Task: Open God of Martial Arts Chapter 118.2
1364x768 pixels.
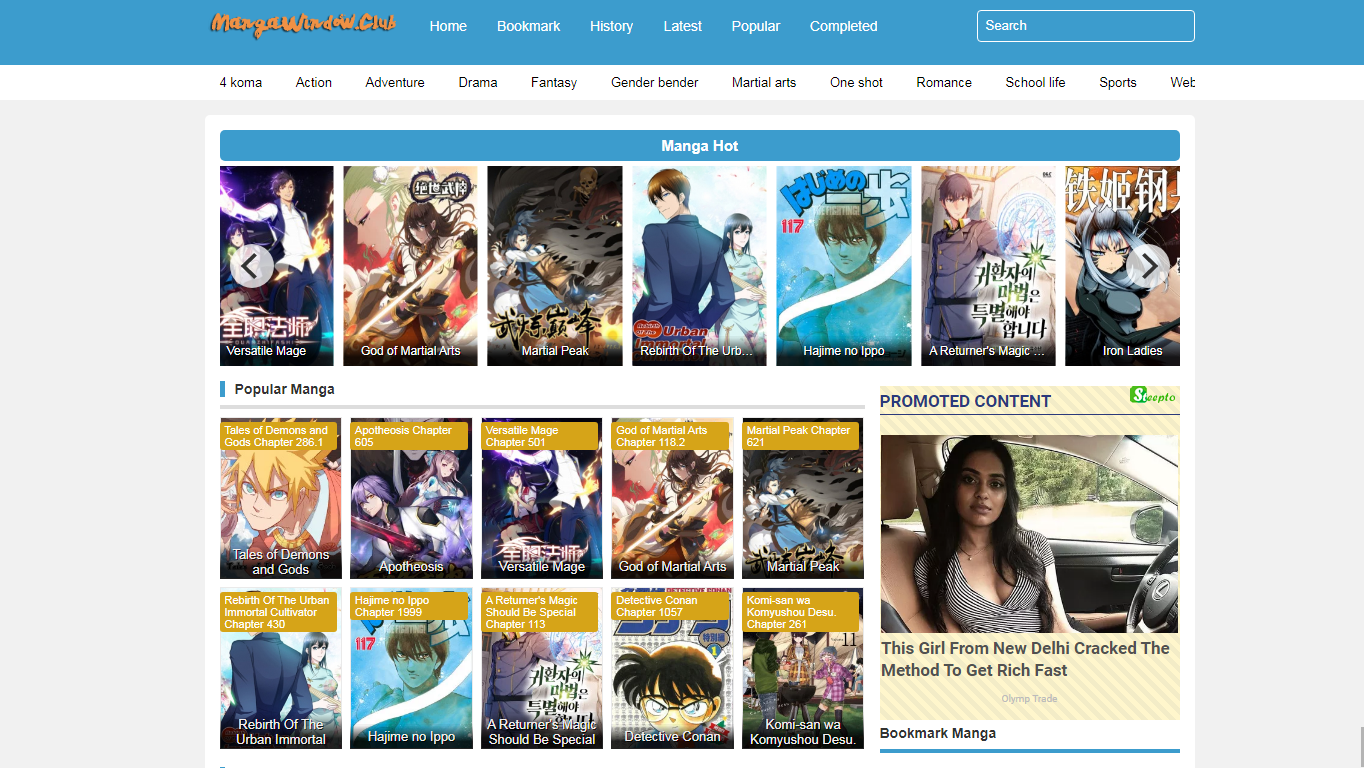Action: (x=670, y=436)
